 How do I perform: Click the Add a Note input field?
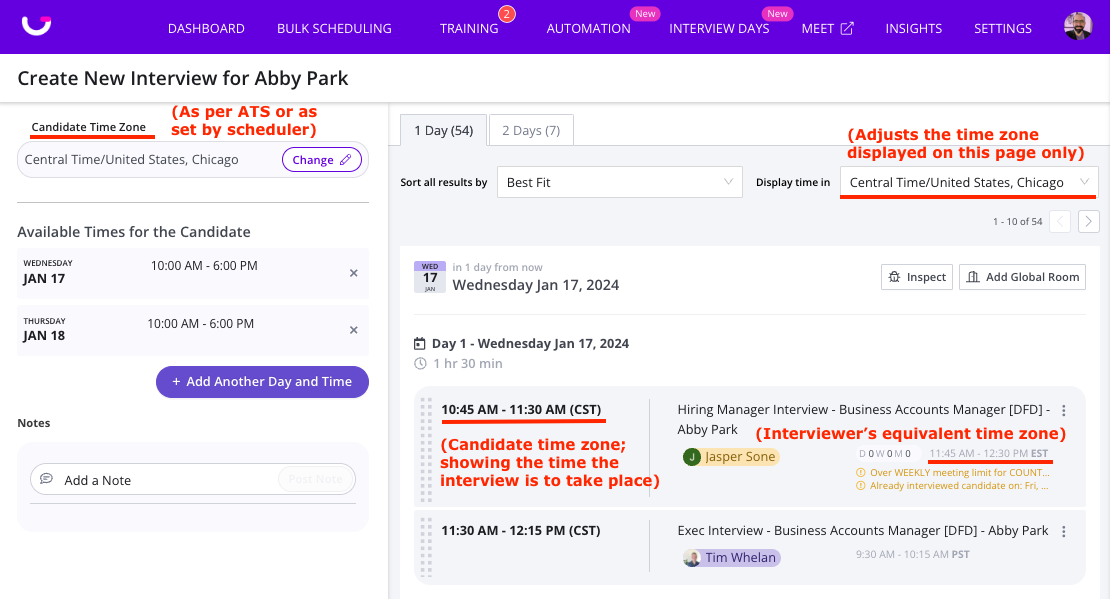[x=150, y=479]
